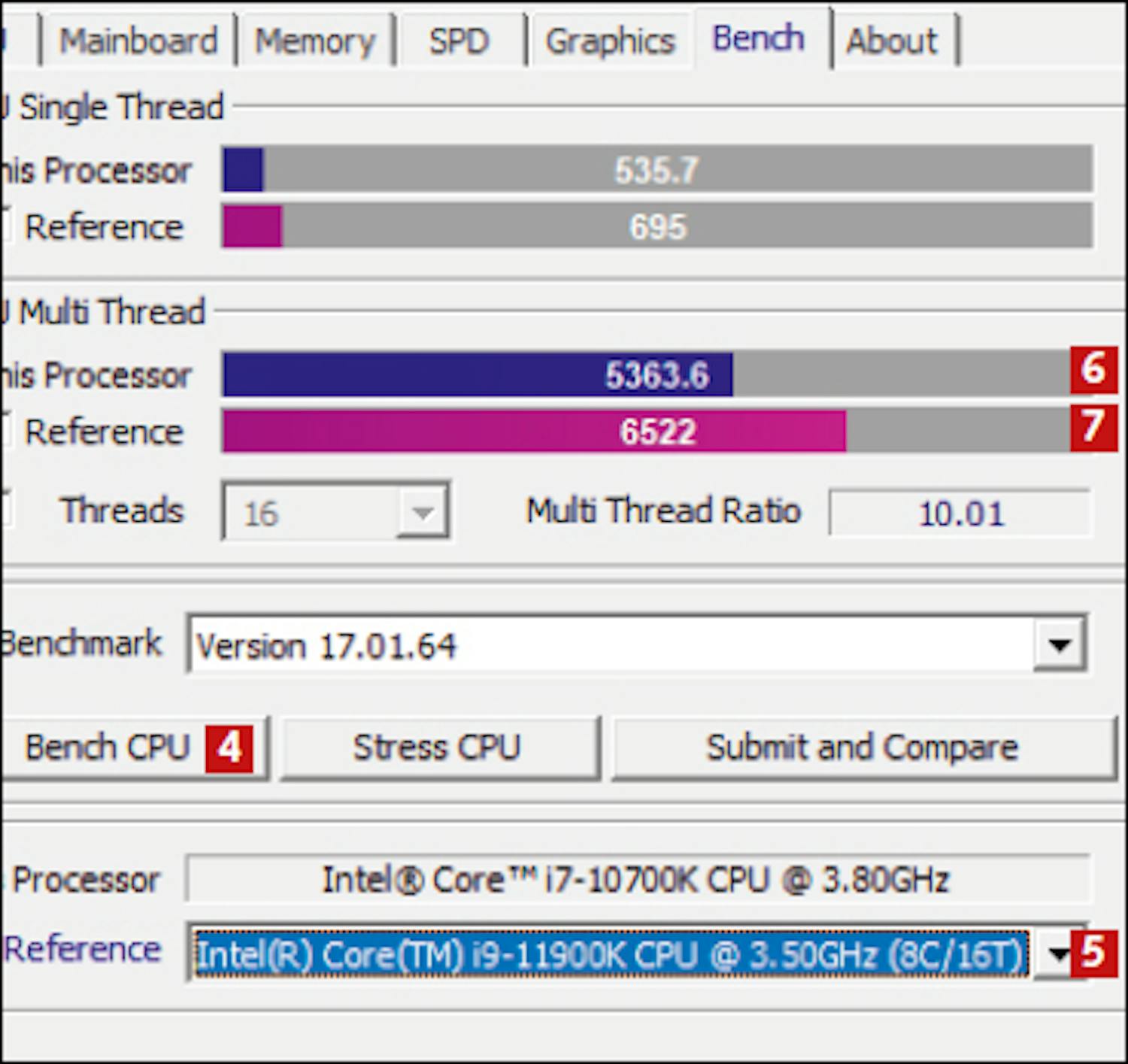Viewport: 1128px width, 1064px height.
Task: Go to the SPD tab
Action: [x=459, y=41]
